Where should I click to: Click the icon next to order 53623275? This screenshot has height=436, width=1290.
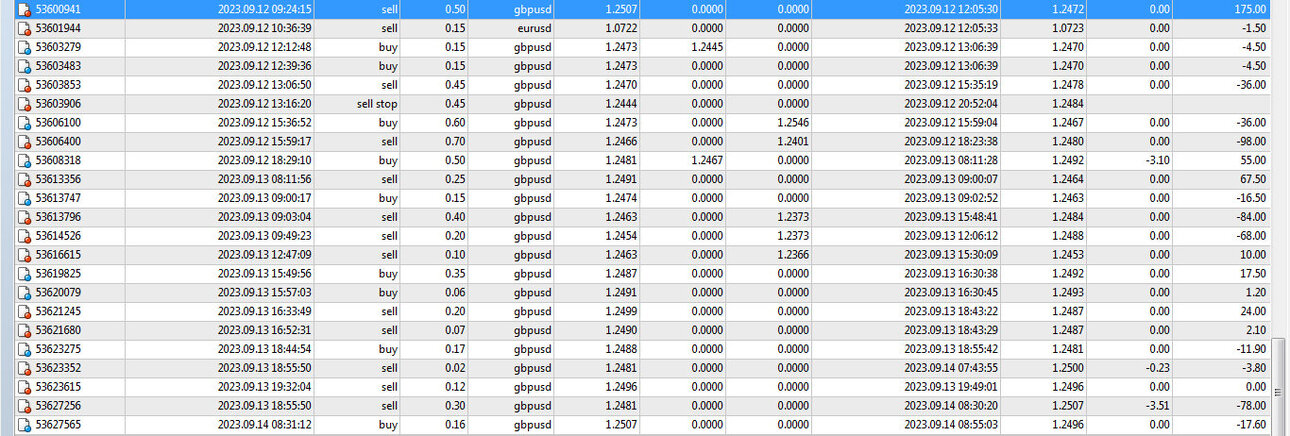(24, 349)
